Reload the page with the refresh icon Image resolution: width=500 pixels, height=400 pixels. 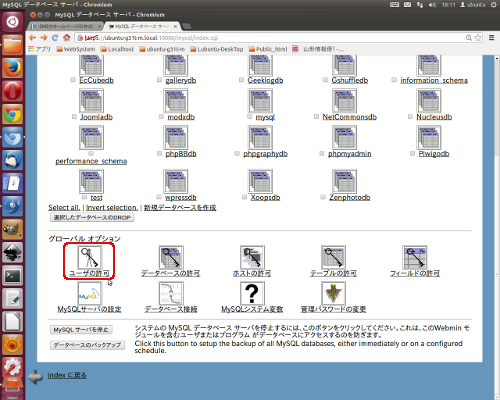[55, 38]
